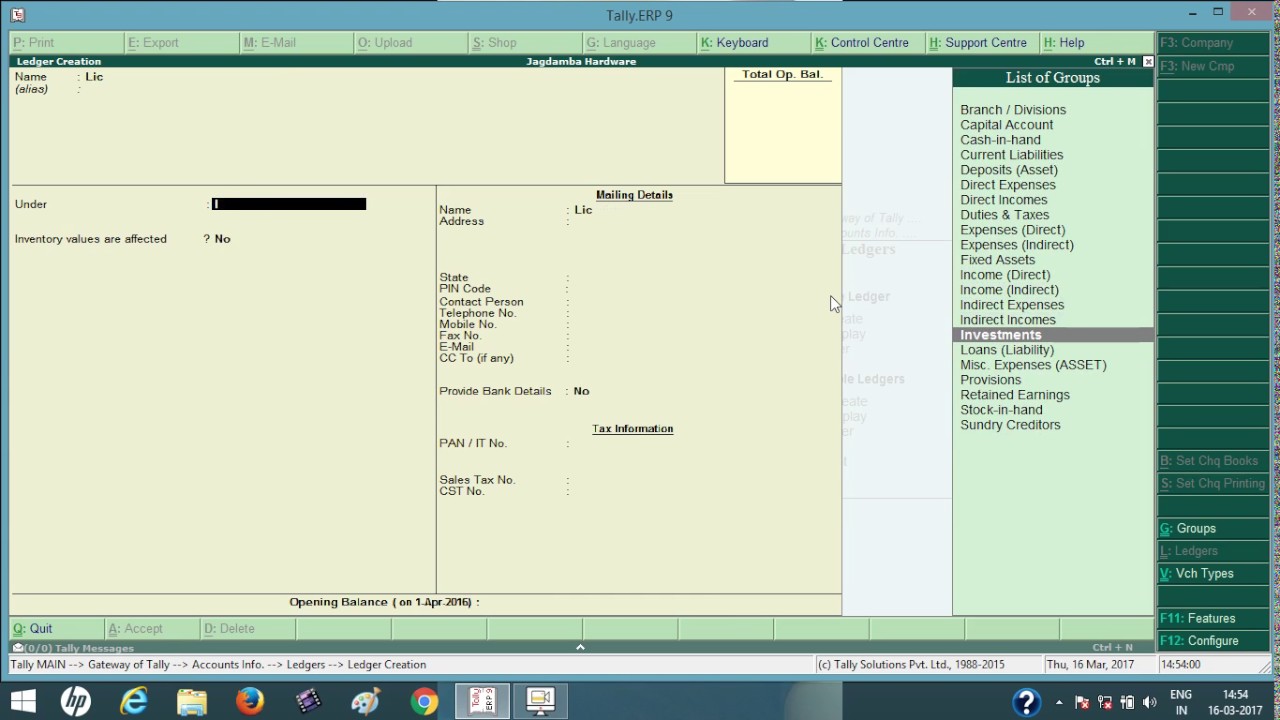This screenshot has height=720, width=1280.
Task: Click the blue help question mark tray icon
Action: tap(1027, 702)
